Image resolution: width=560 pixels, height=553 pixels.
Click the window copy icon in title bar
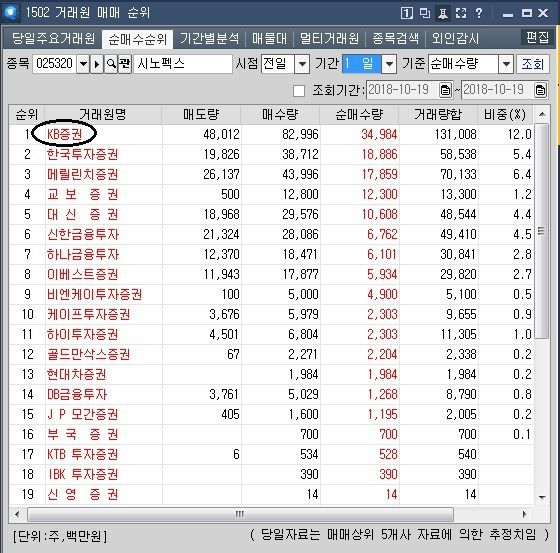pos(425,13)
